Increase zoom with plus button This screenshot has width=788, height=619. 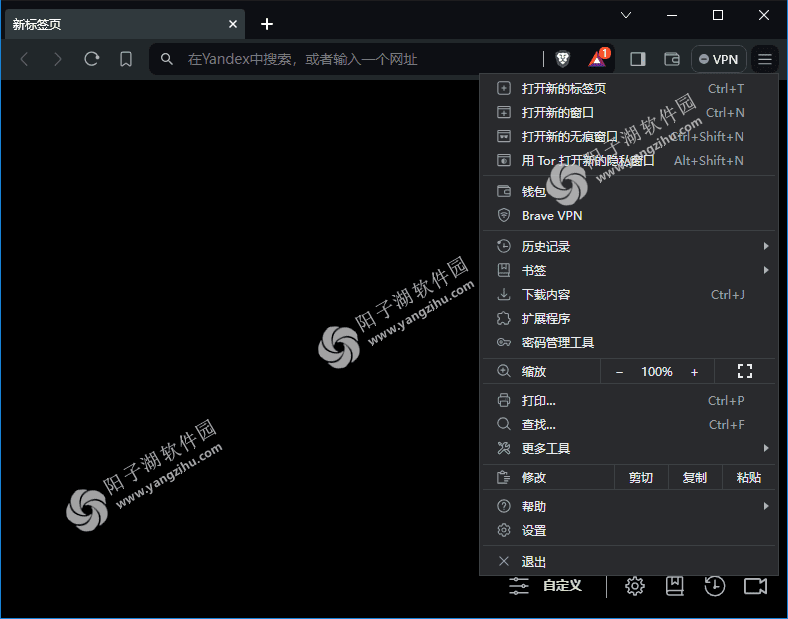(x=694, y=372)
